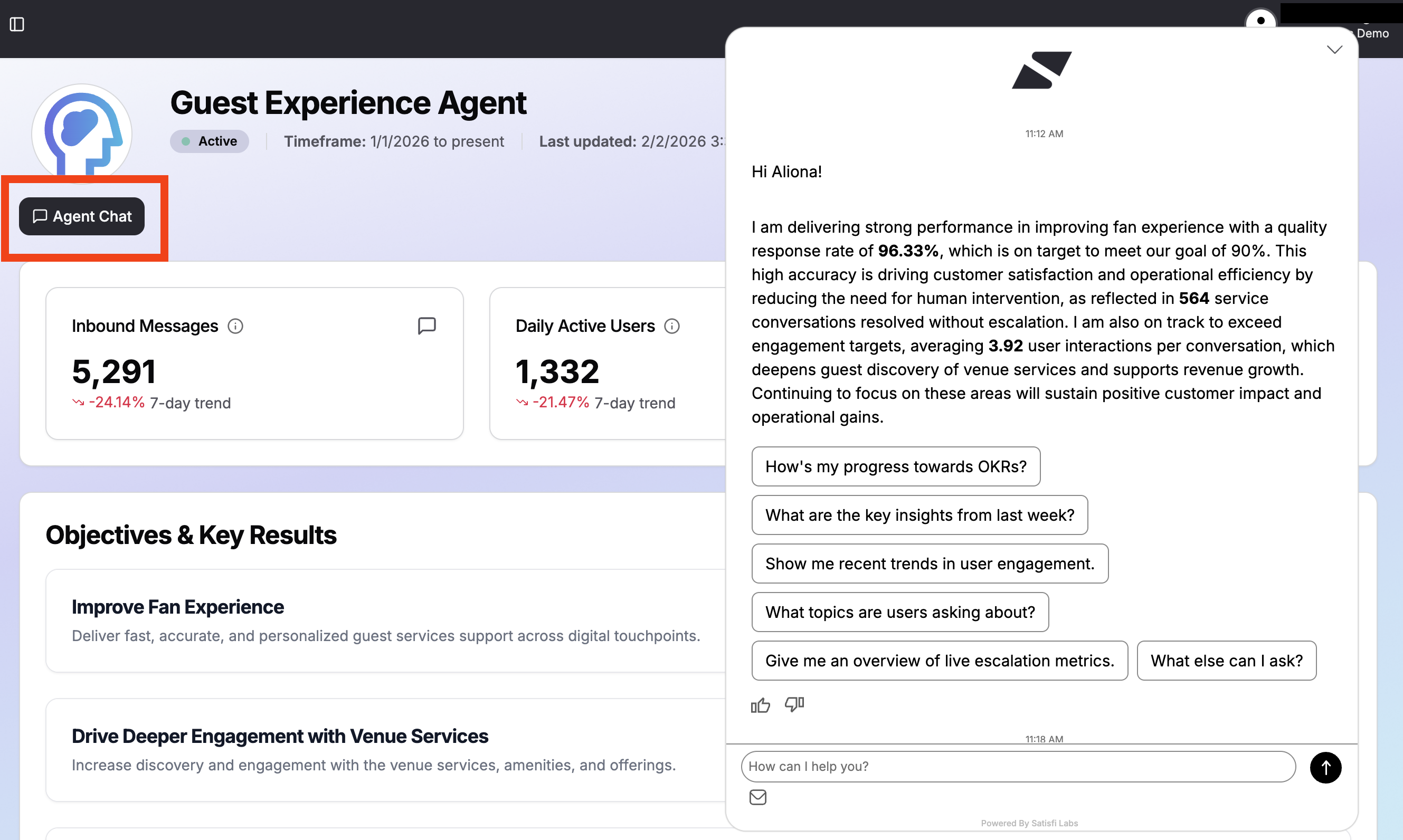
Task: Select "How's my progress towards OKRs?" suggestion
Action: [x=896, y=466]
